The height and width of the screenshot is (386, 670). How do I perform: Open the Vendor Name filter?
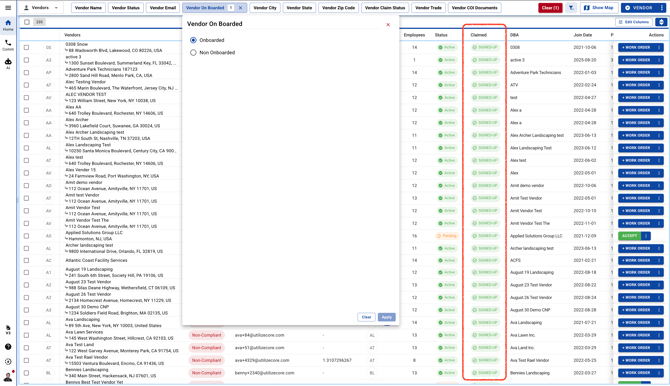click(88, 8)
